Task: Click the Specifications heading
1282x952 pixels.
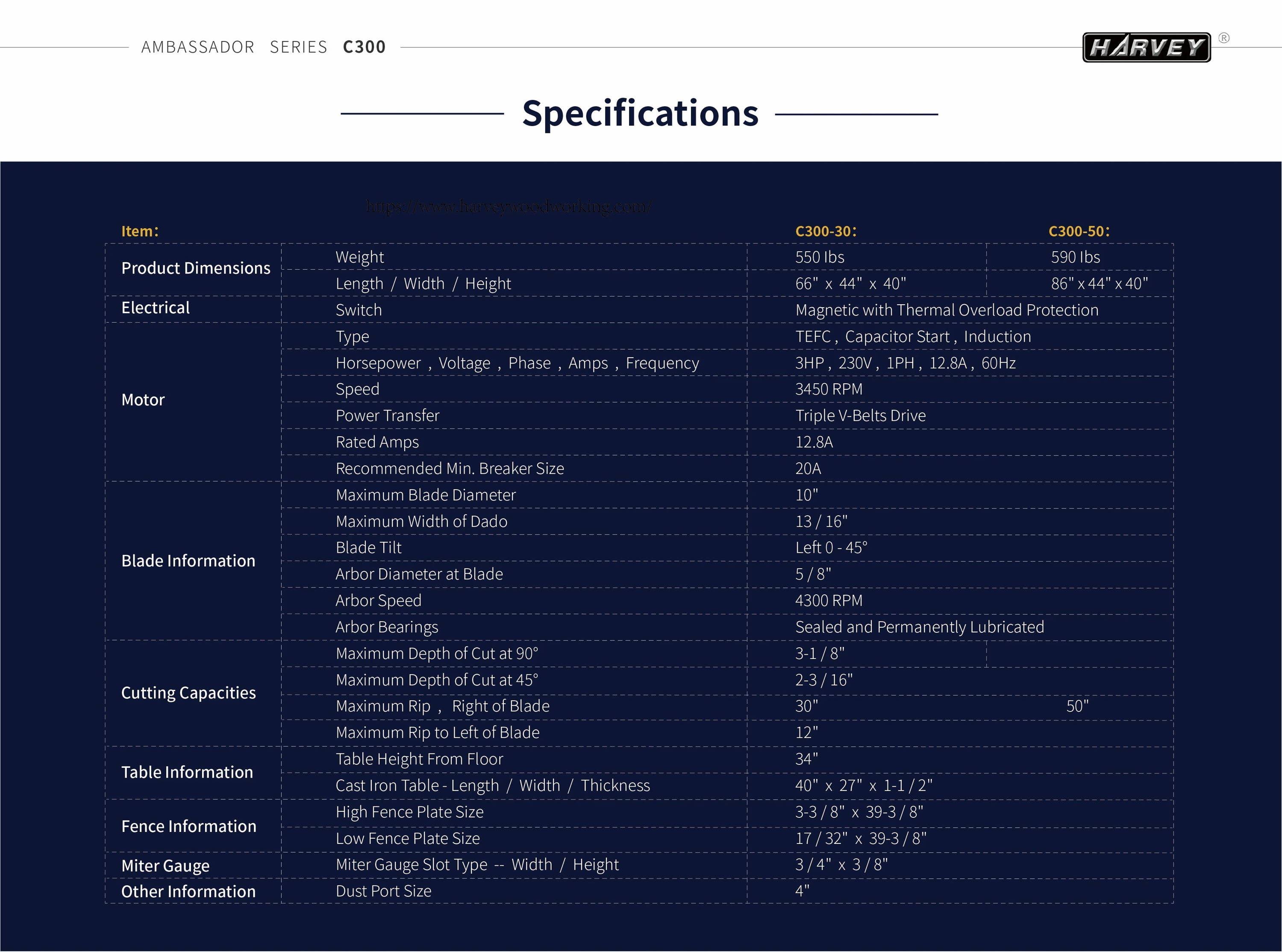Action: pyautogui.click(x=640, y=113)
